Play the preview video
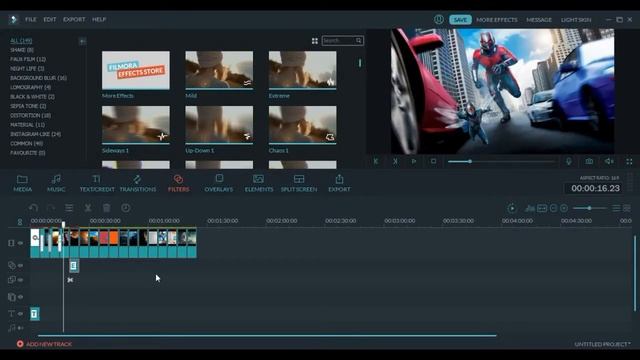Screen dimensions: 640x360 [414, 162]
